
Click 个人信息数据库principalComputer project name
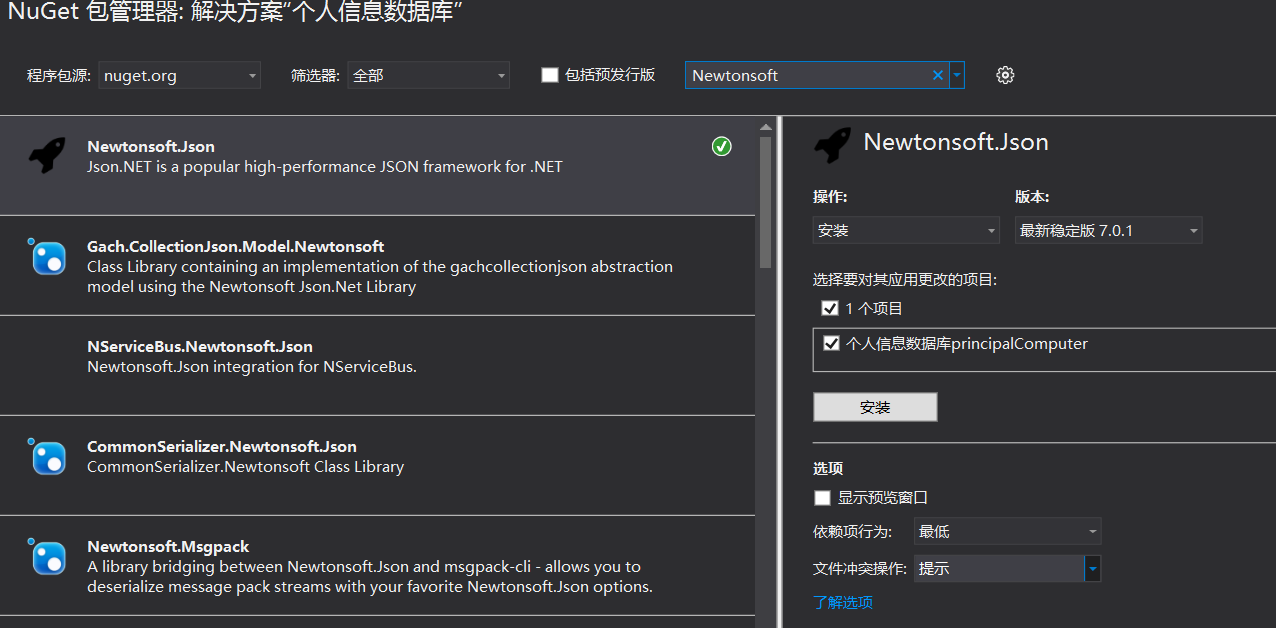click(967, 343)
